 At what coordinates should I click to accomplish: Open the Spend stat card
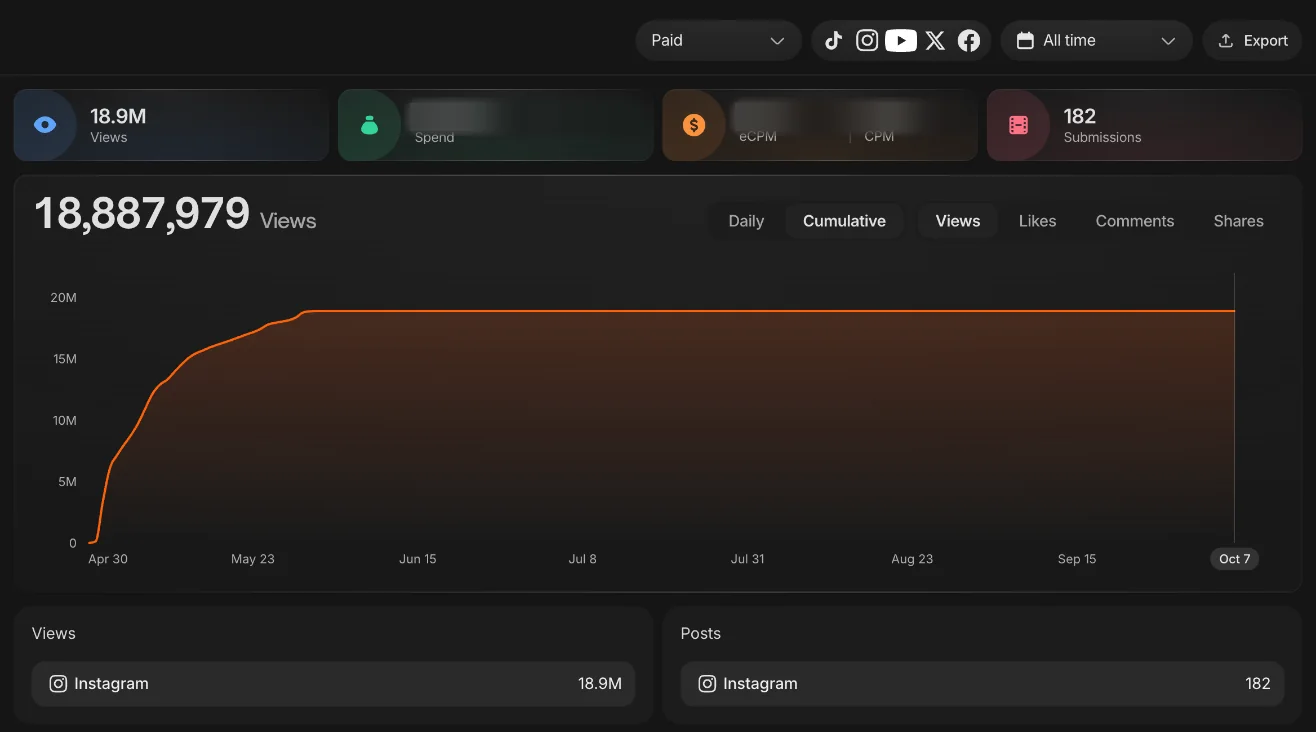[495, 125]
